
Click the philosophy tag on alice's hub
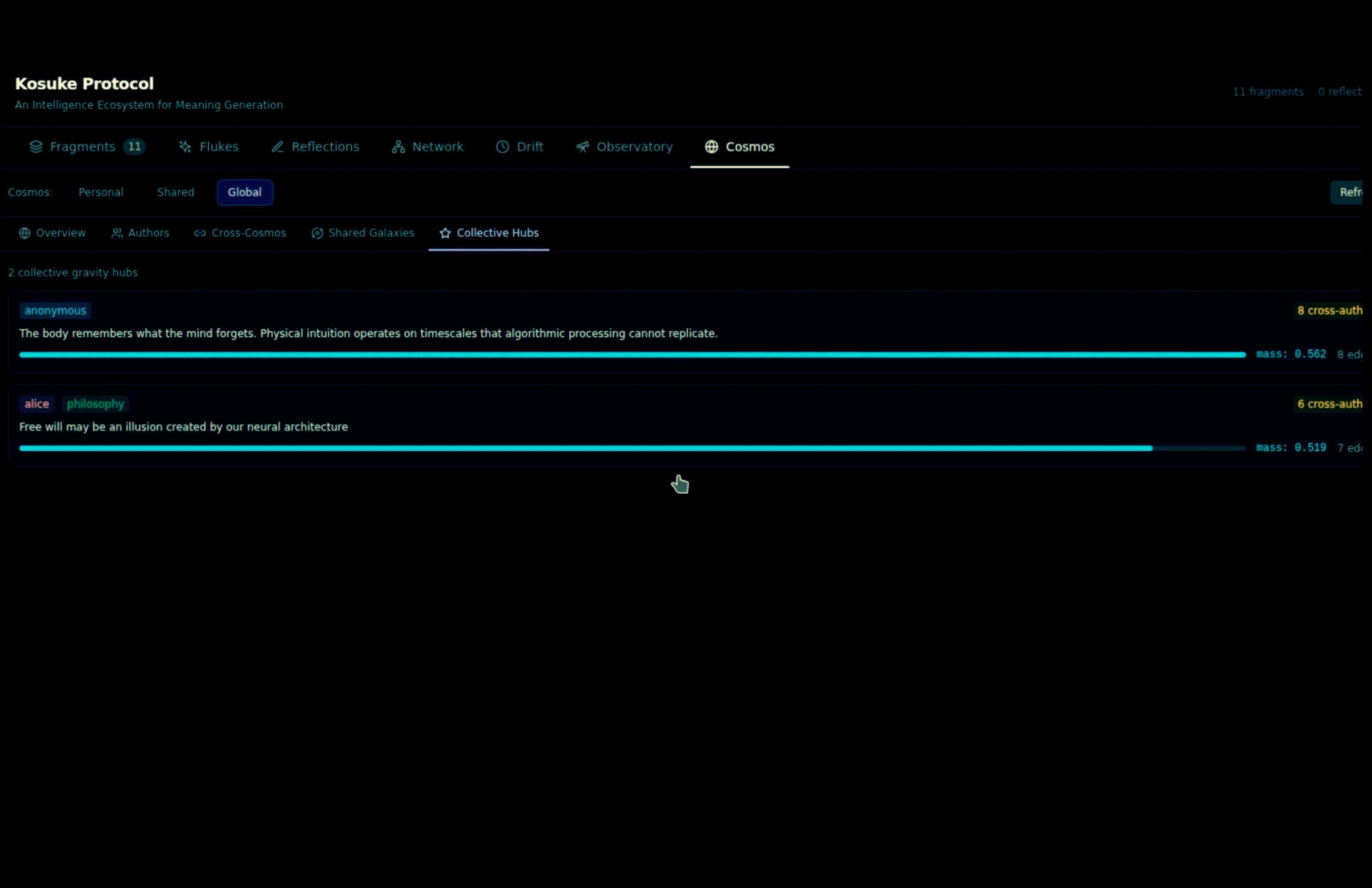pos(96,404)
